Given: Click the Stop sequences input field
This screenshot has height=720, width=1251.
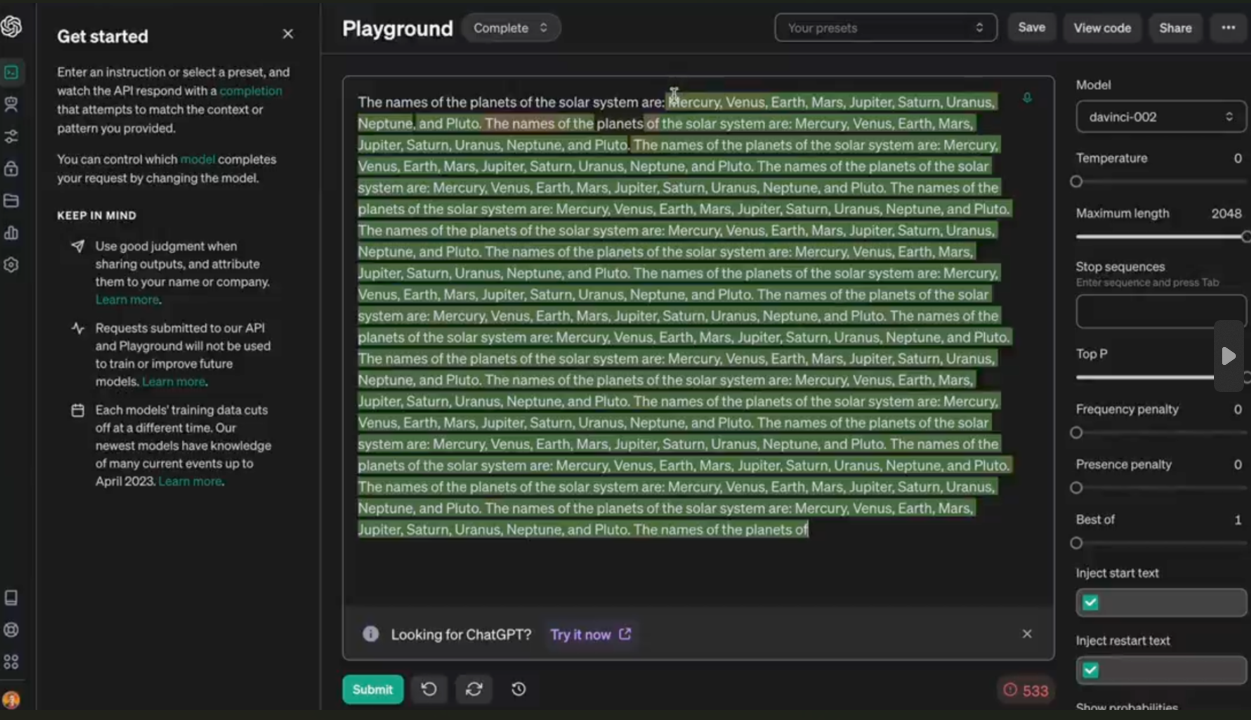Looking at the screenshot, I should (x=1161, y=312).
